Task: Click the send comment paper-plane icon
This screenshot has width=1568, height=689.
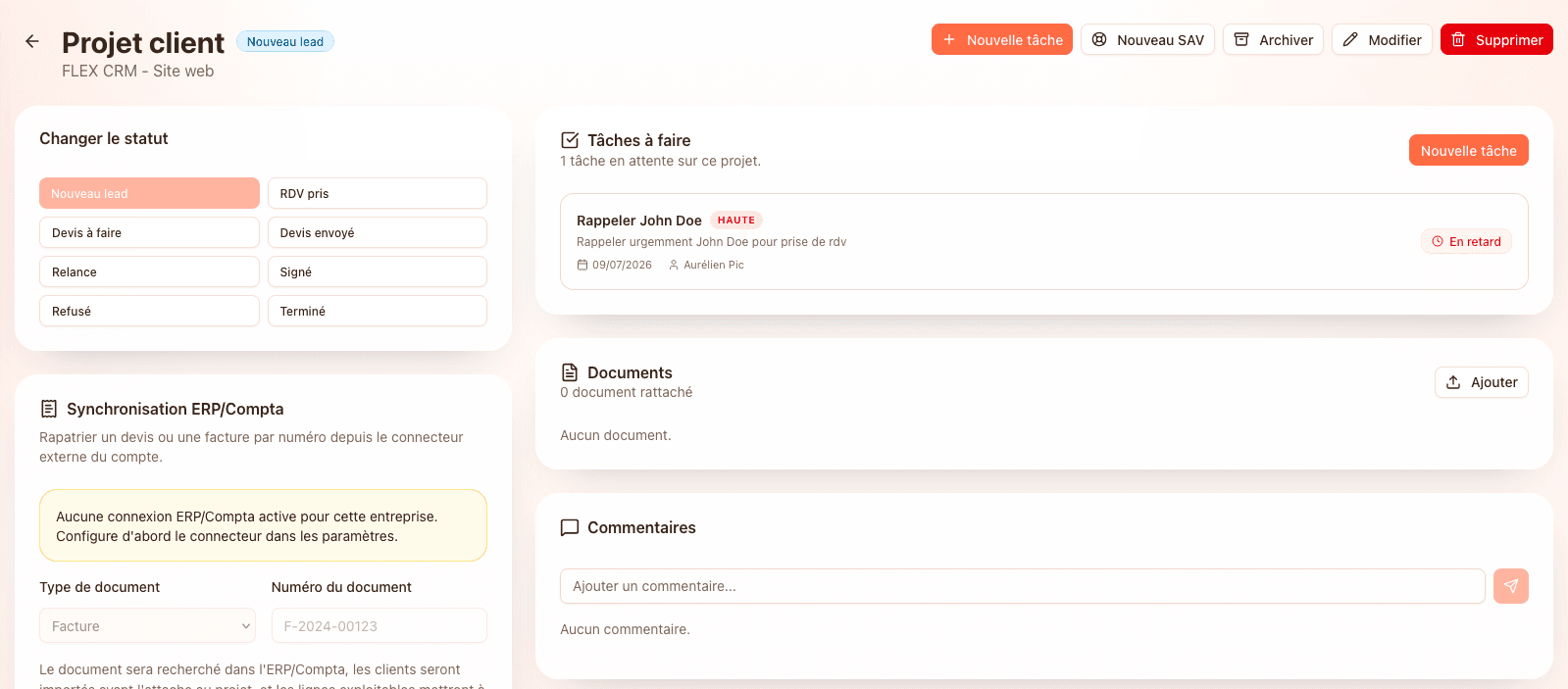Action: tap(1511, 586)
